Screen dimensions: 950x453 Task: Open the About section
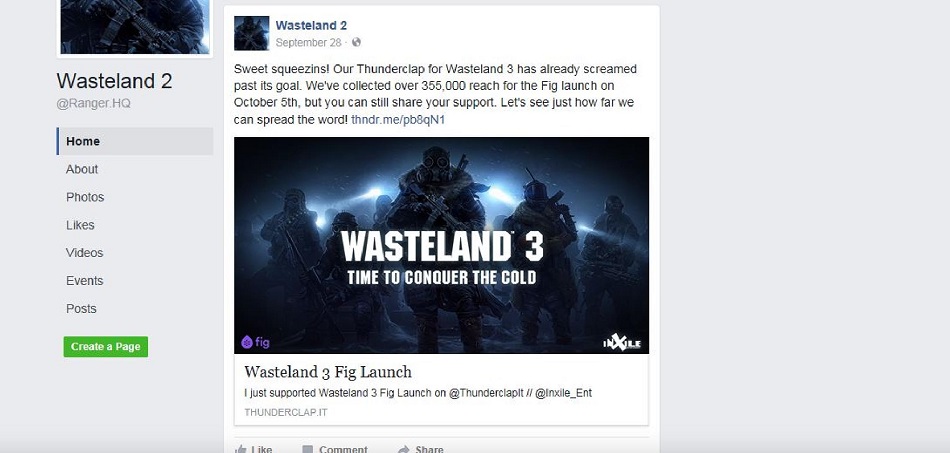(82, 169)
